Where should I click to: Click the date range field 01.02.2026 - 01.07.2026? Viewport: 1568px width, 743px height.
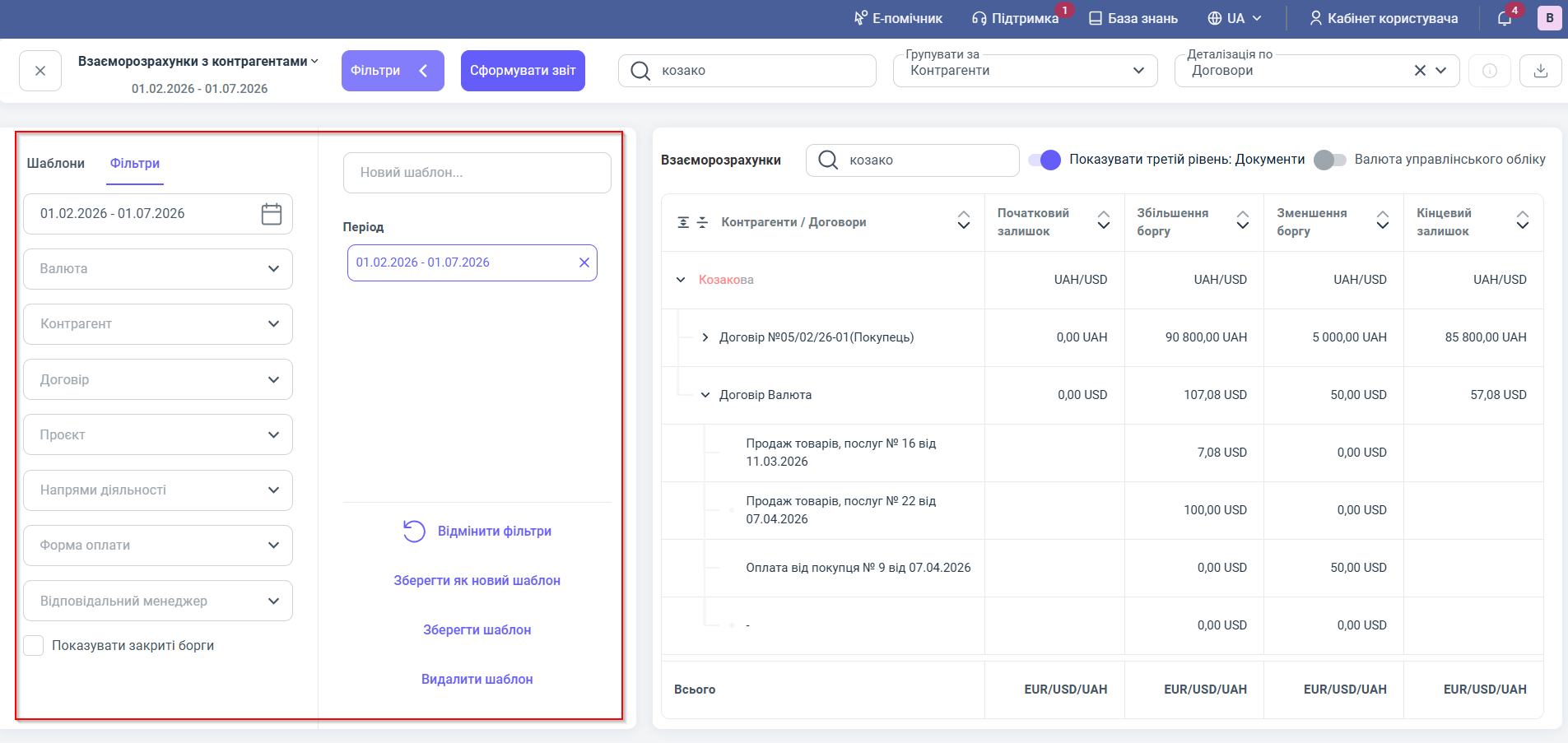158,214
